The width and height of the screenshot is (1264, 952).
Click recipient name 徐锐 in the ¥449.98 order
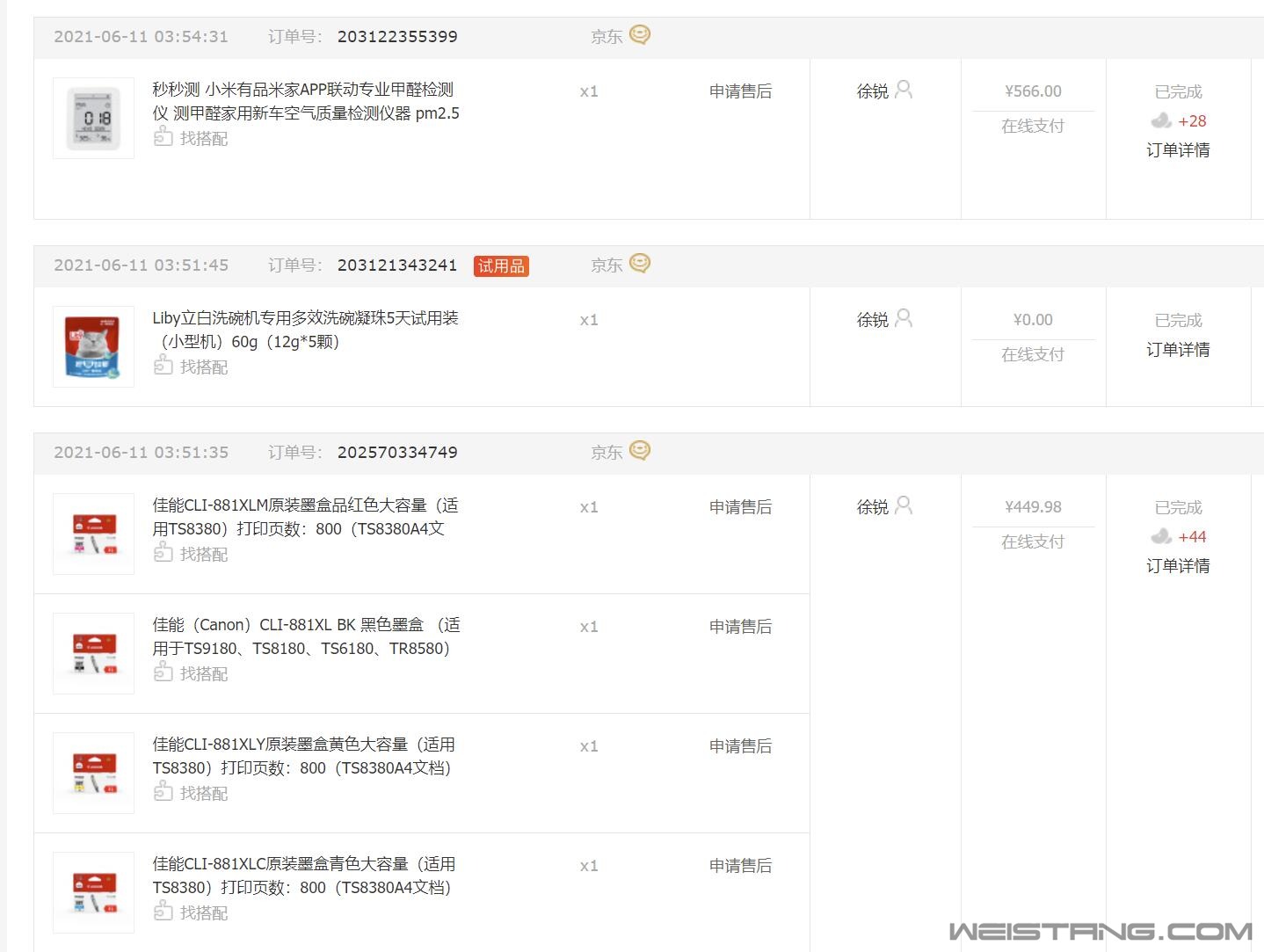click(x=873, y=506)
